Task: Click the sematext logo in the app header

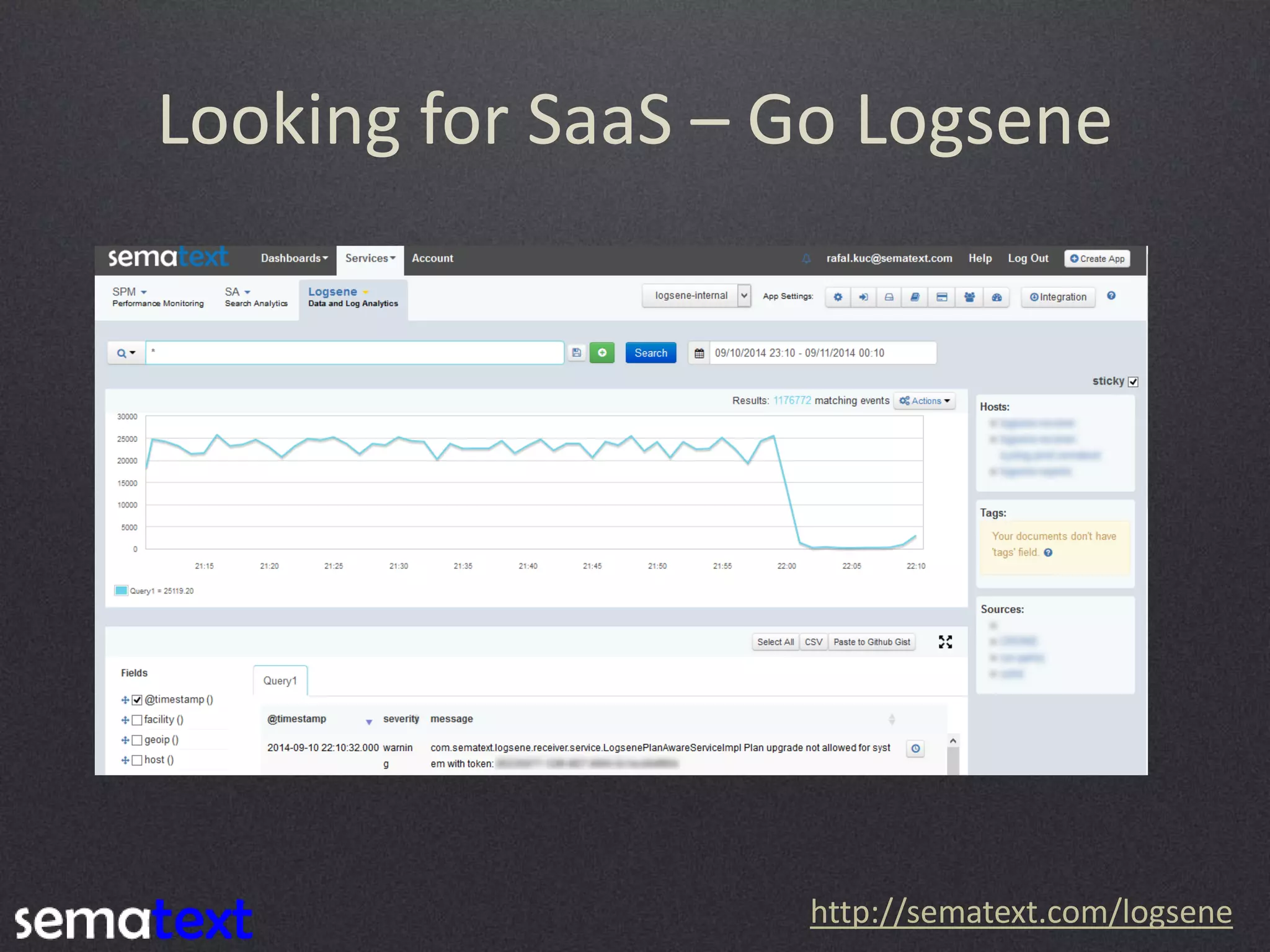Action: pyautogui.click(x=169, y=257)
